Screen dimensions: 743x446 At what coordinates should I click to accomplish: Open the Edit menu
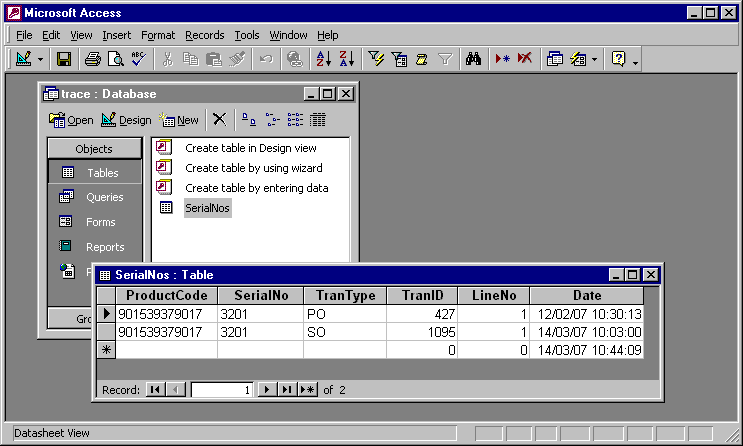coord(51,35)
